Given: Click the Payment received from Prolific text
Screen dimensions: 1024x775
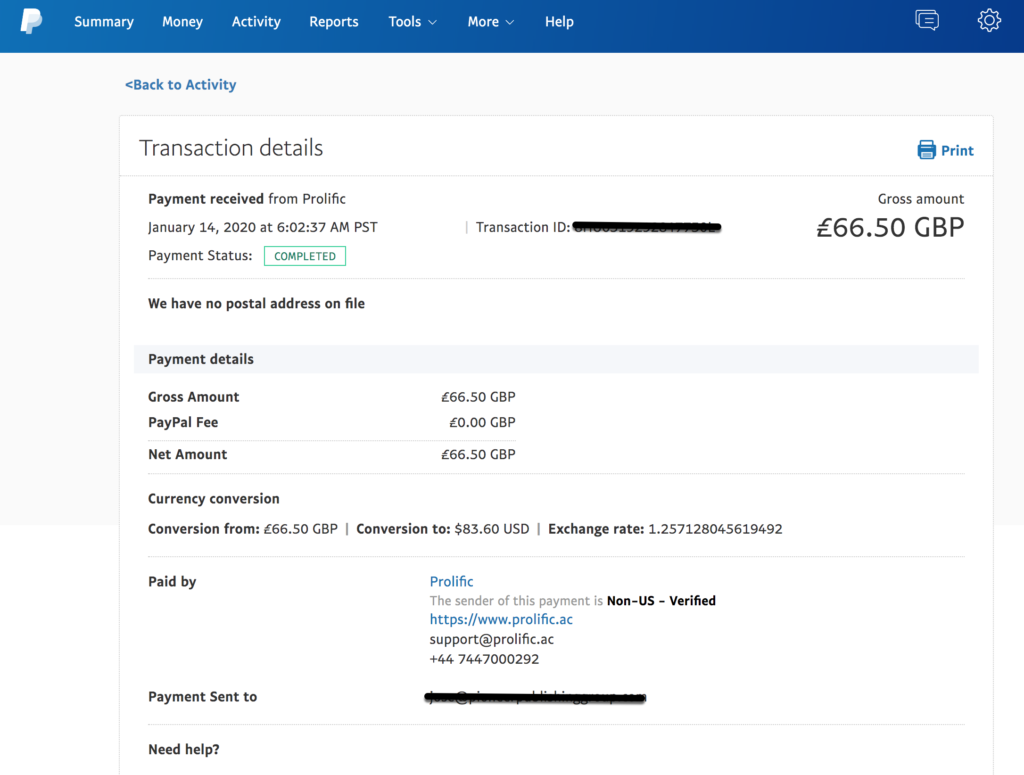Looking at the screenshot, I should click(x=247, y=199).
